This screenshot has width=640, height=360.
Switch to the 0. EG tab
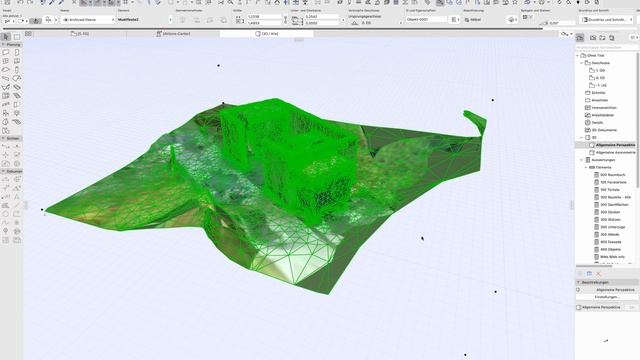[x=80, y=33]
